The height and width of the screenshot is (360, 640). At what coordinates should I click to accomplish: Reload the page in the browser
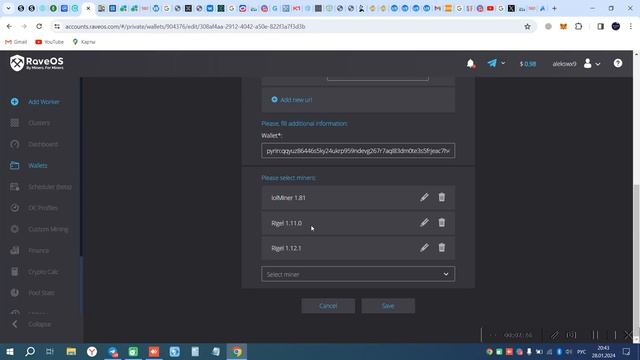pos(39,27)
